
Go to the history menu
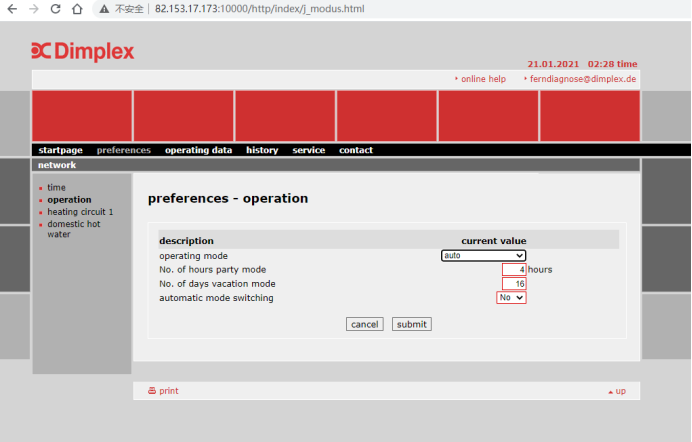coord(262,150)
